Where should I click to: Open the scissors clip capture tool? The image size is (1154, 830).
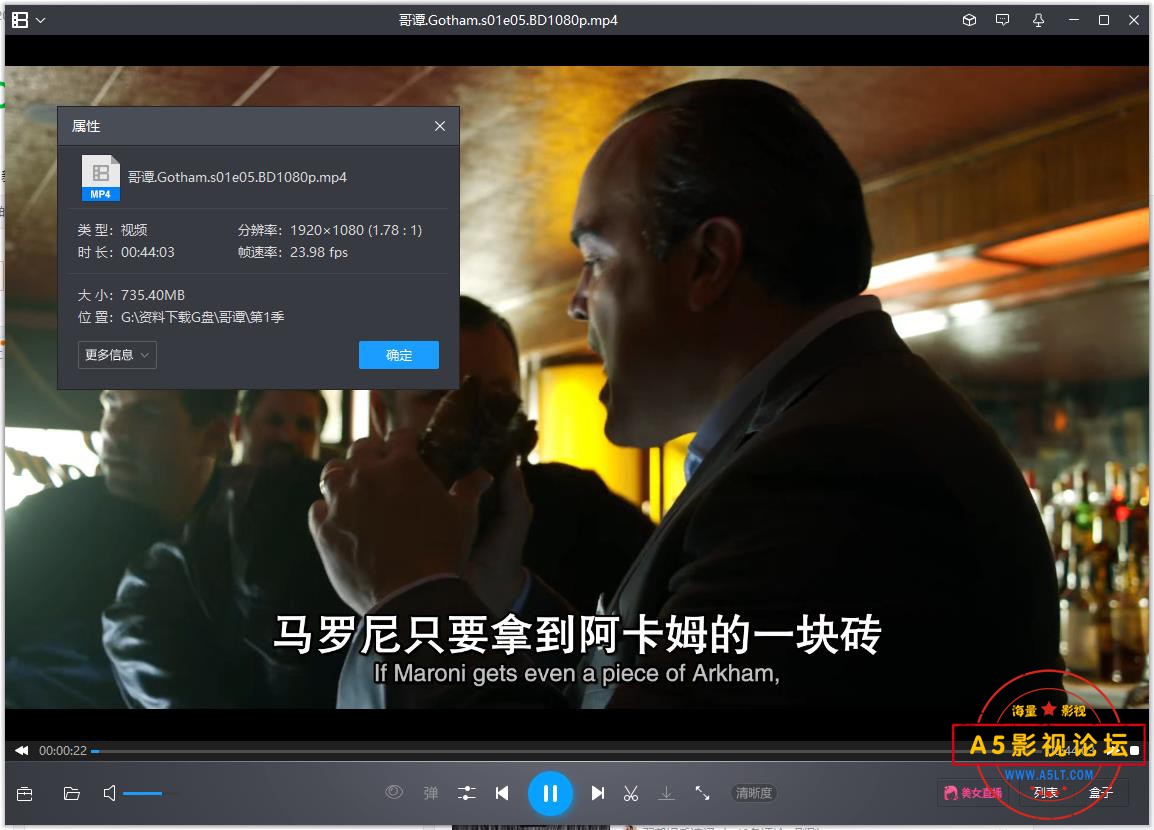[631, 792]
